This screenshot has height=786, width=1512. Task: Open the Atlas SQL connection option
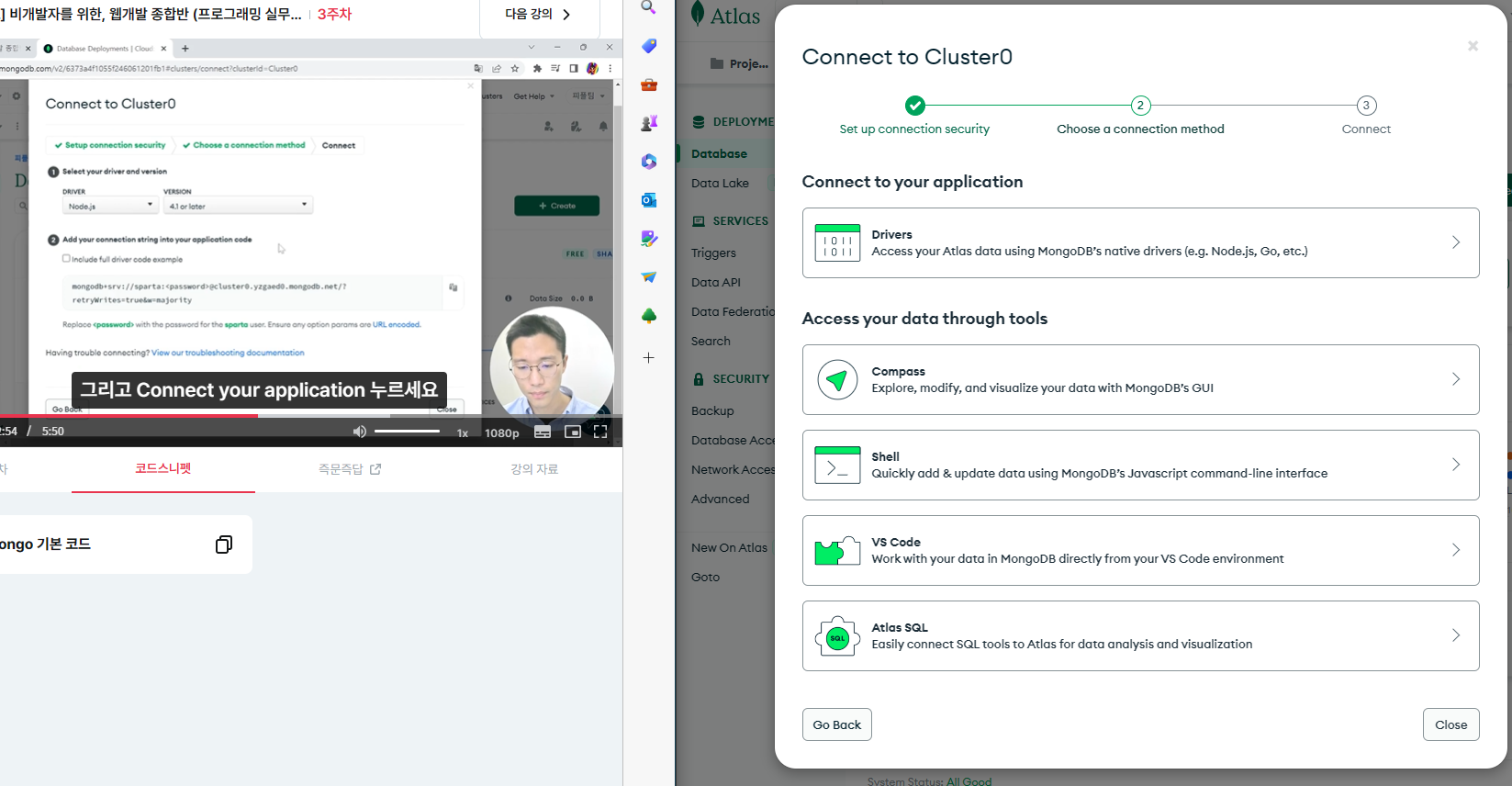1140,635
